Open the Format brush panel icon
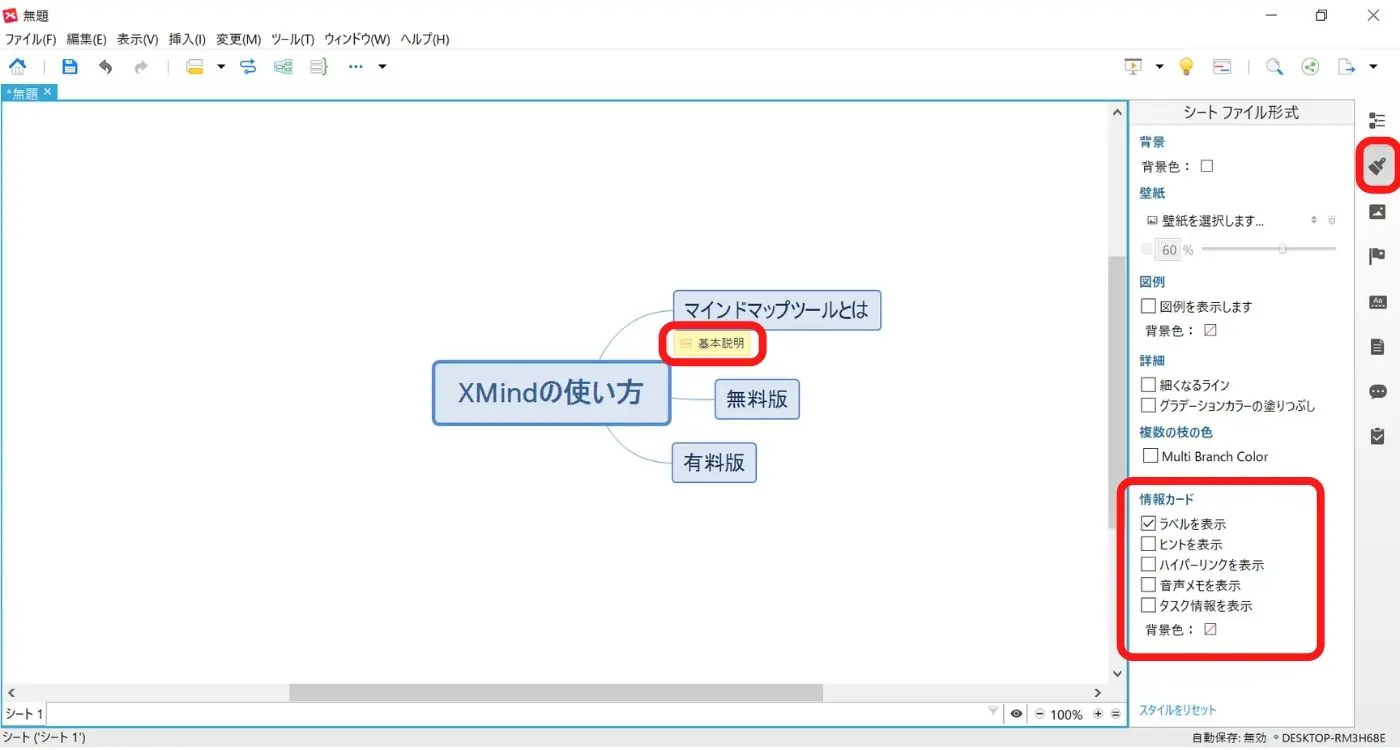The image size is (1400, 750). click(1377, 165)
